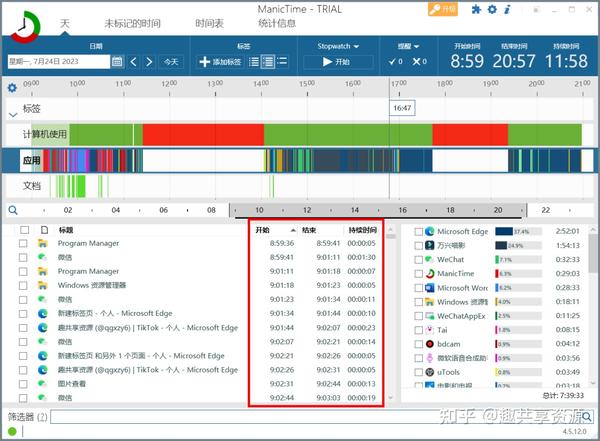The height and width of the screenshot is (441, 600).
Task: Check the Microsoft Edge checkbox in summary
Action: (x=419, y=232)
